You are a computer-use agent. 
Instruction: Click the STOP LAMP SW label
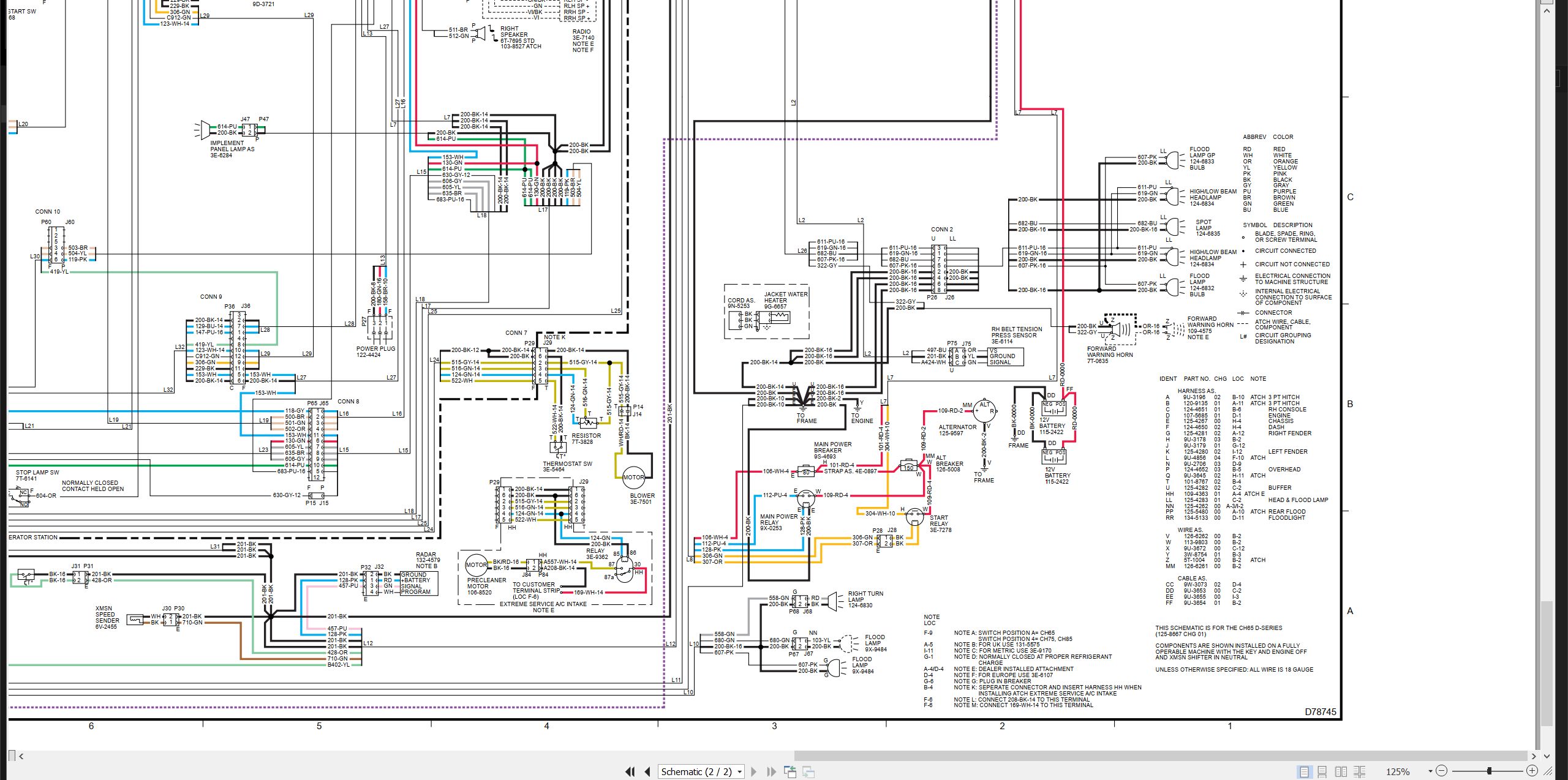point(37,475)
